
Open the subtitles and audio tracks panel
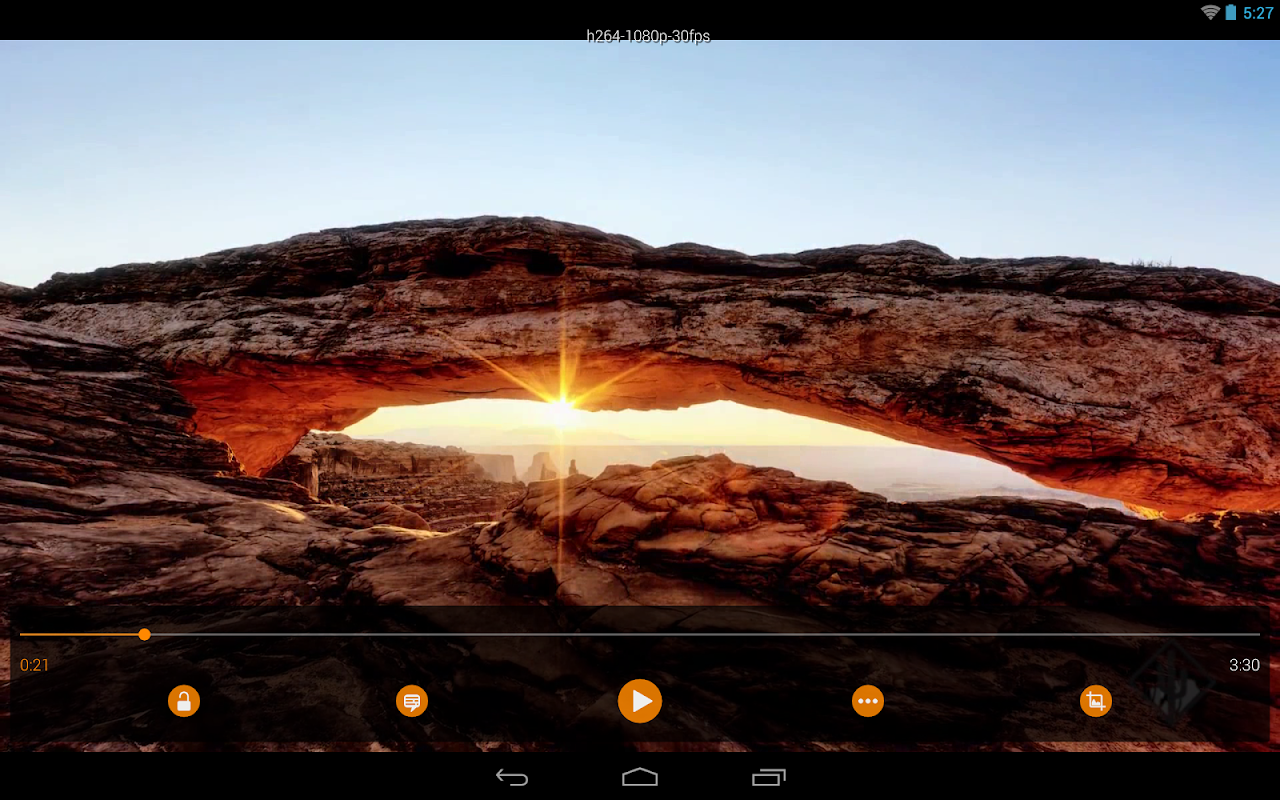(x=412, y=701)
